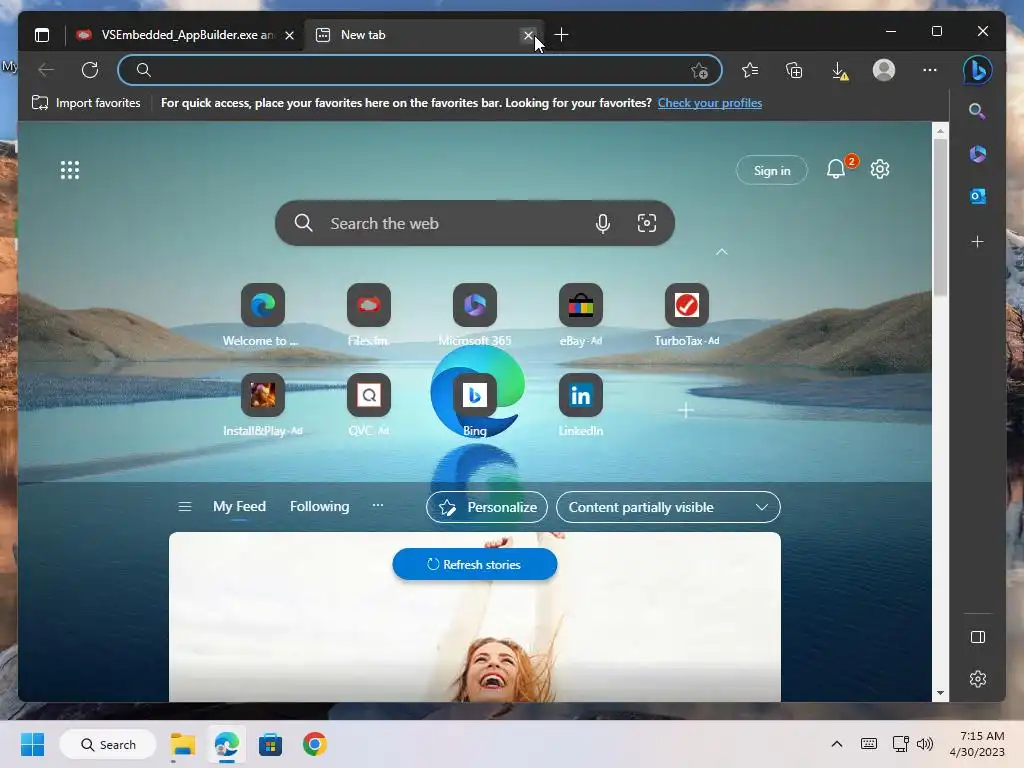
Task: Open Settings and more ellipsis menu
Action: [930, 70]
